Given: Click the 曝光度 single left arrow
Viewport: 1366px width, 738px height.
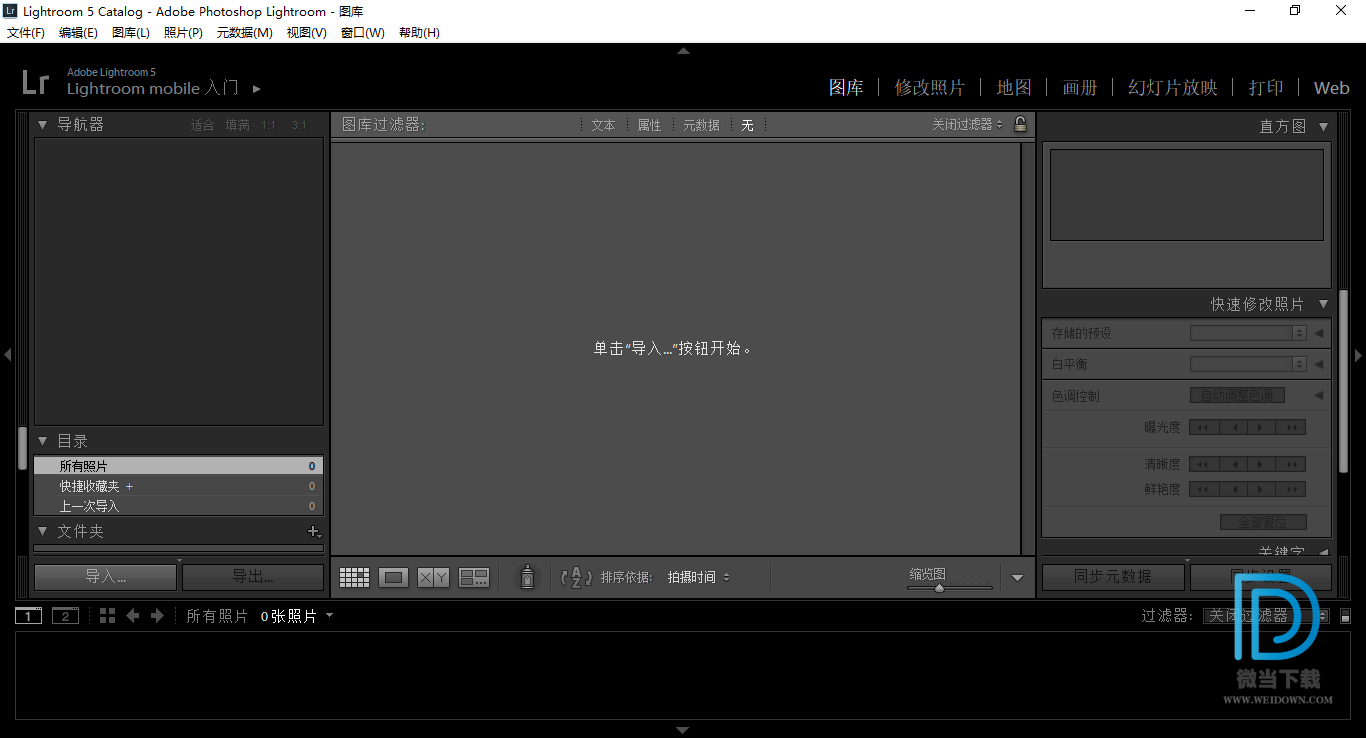Looking at the screenshot, I should pyautogui.click(x=1233, y=427).
